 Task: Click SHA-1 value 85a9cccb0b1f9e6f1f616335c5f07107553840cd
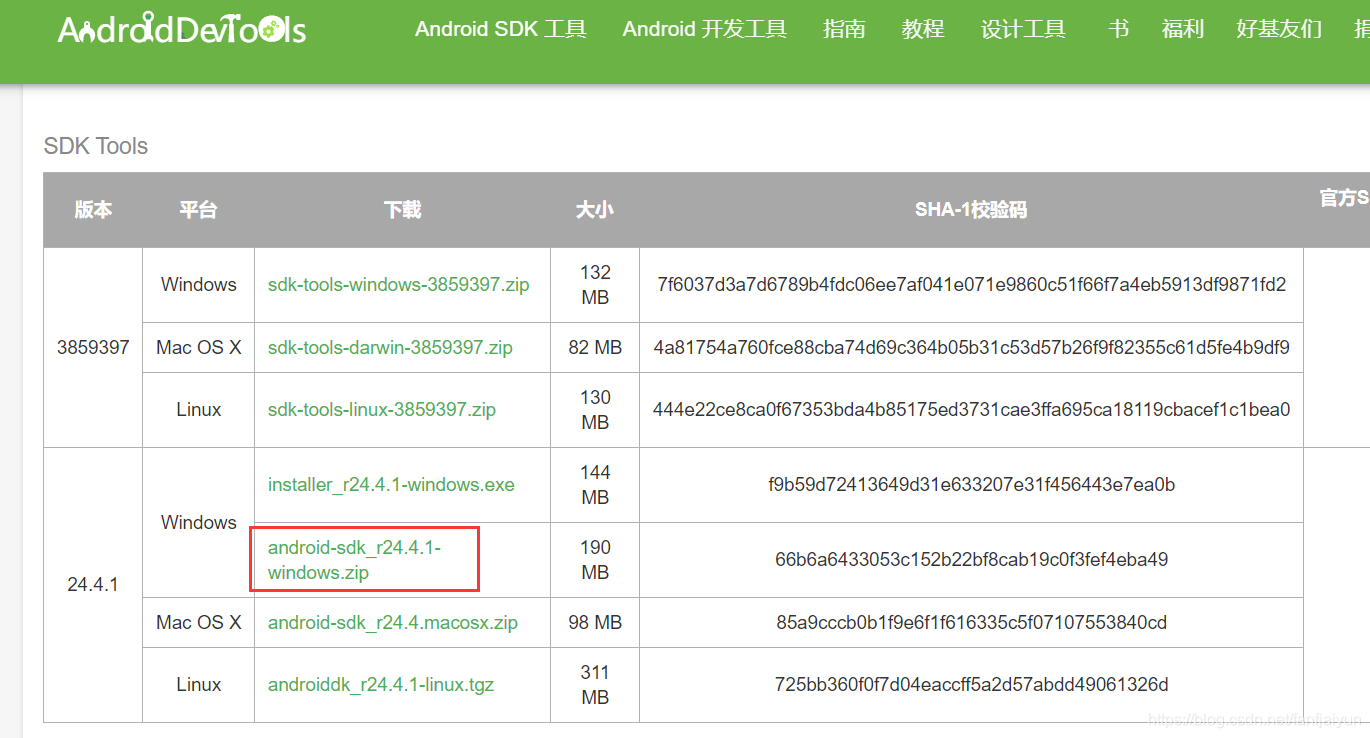[971, 622]
